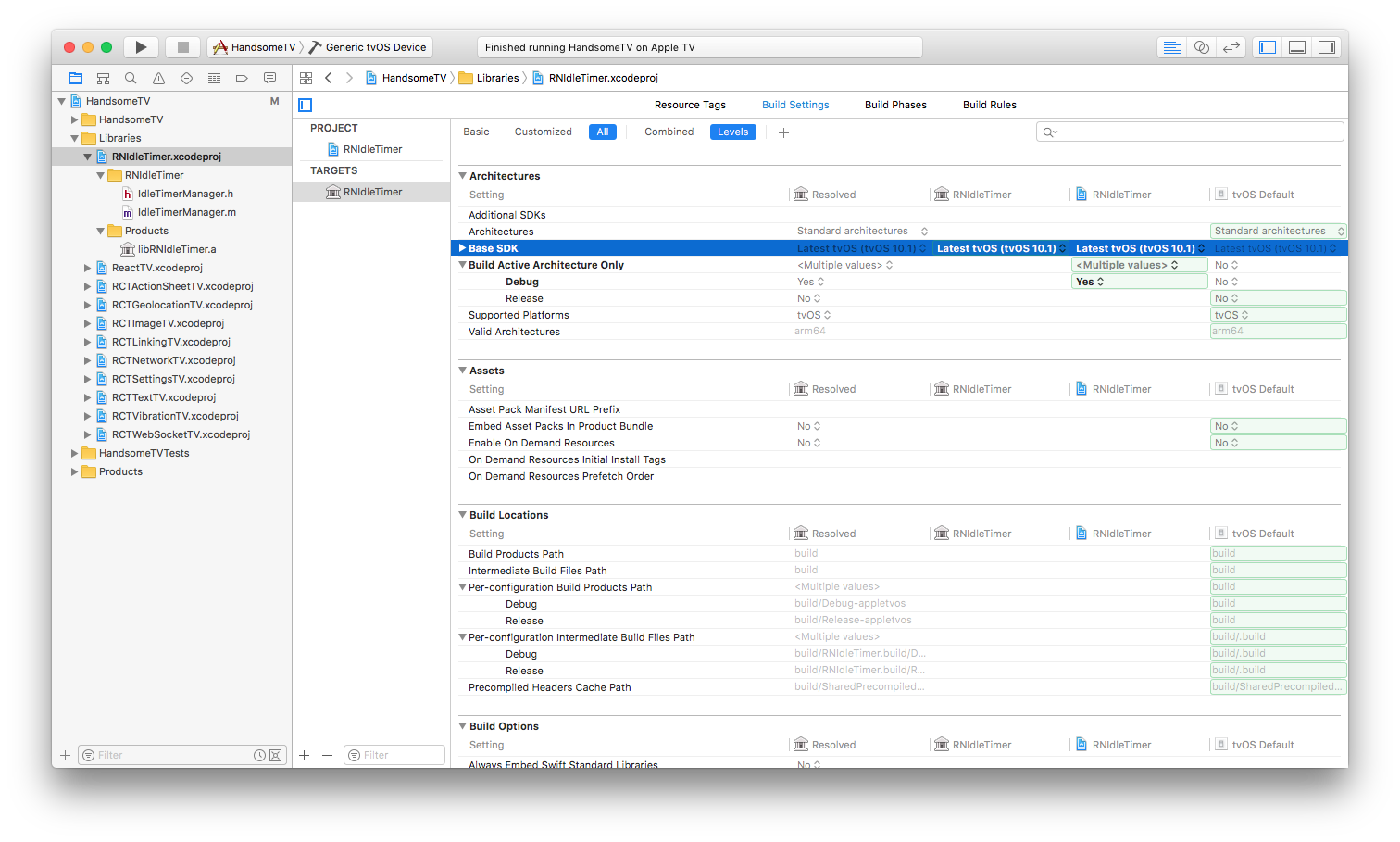This screenshot has width=1400, height=842.
Task: Go back in editor history
Action: [329, 78]
